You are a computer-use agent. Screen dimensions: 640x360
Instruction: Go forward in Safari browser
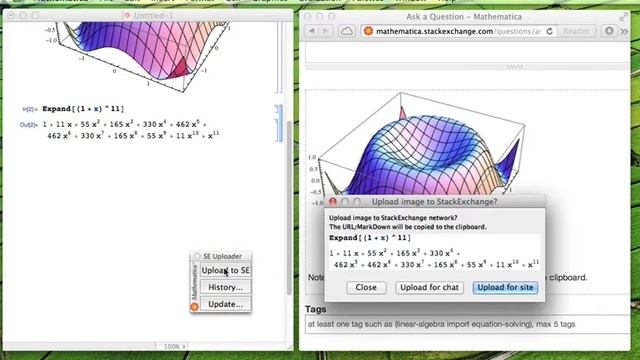pyautogui.click(x=326, y=31)
